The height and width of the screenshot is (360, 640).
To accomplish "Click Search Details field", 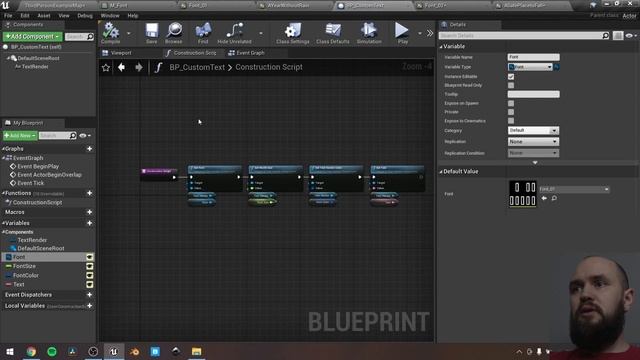I will click(x=524, y=36).
